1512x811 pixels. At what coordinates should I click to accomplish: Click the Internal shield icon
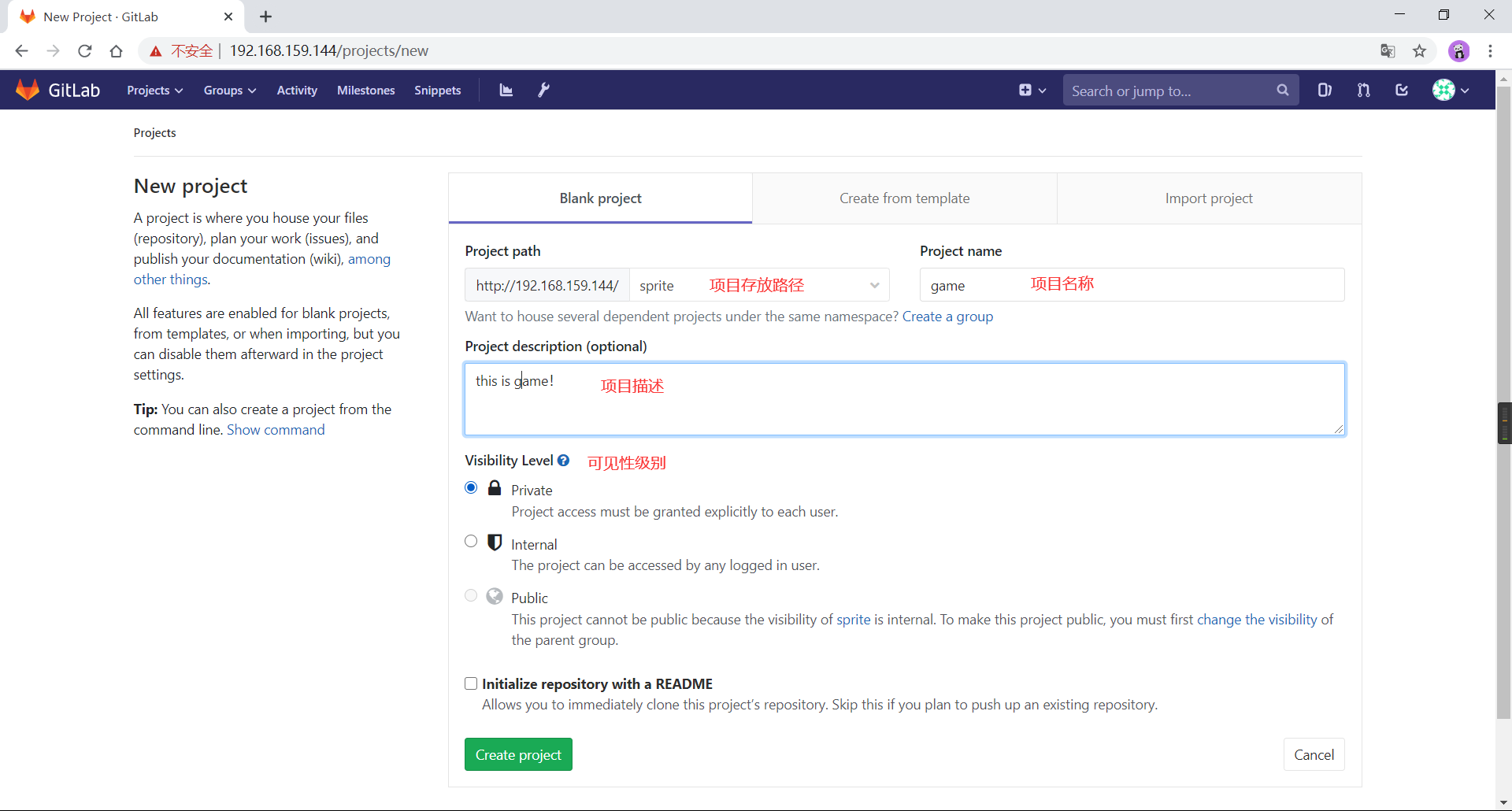pyautogui.click(x=495, y=542)
